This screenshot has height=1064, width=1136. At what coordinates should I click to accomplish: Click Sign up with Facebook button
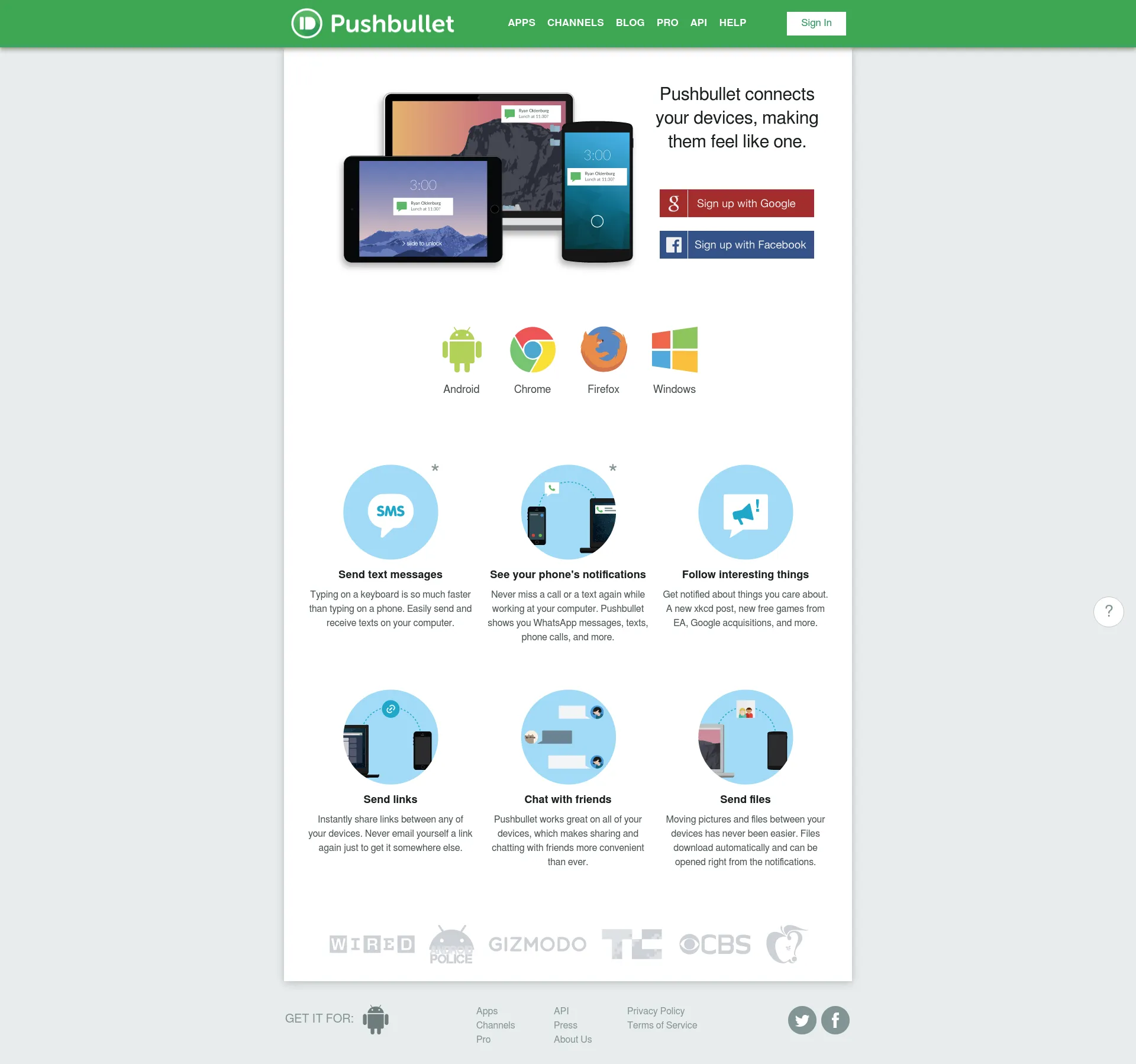737,244
